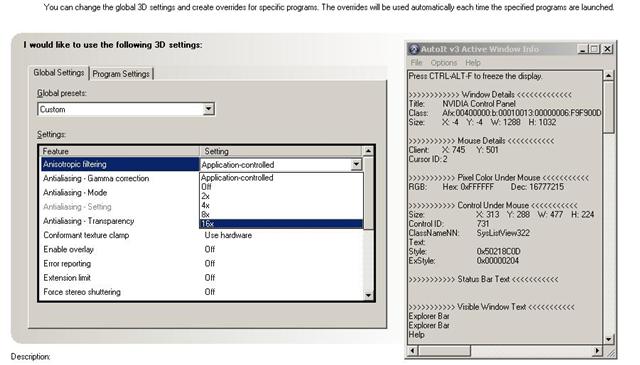The image size is (640, 365).
Task: Pick Application-controlled from the dropdown list
Action: [281, 178]
